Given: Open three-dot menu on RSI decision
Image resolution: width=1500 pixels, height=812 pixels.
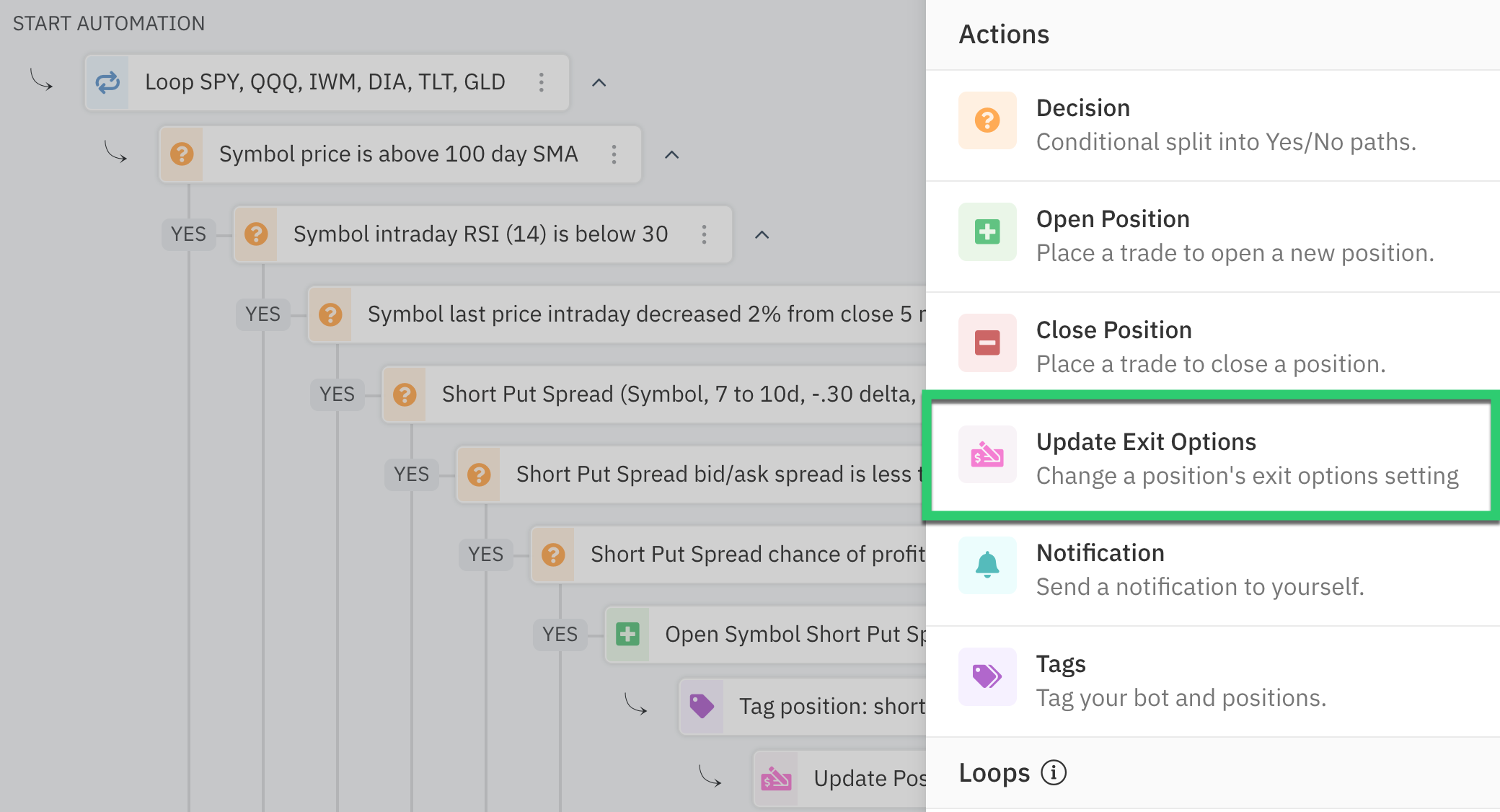Looking at the screenshot, I should [x=704, y=234].
